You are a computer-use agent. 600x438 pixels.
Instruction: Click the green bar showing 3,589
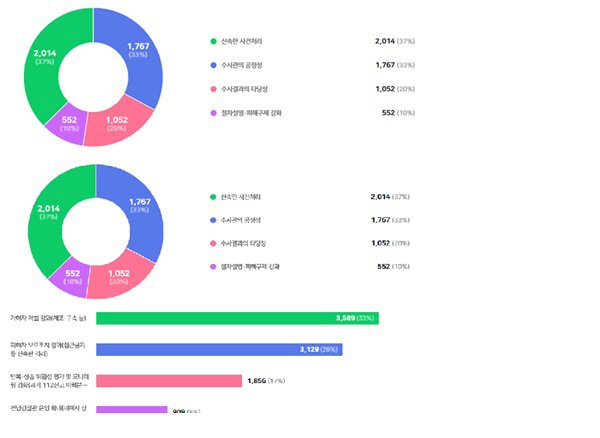200,318
